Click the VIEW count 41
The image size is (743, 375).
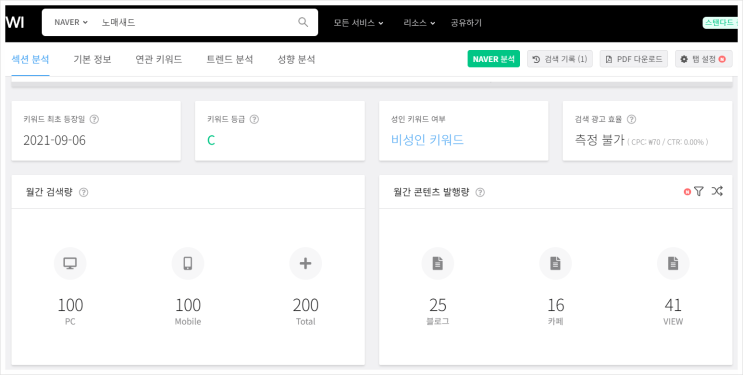pos(673,305)
